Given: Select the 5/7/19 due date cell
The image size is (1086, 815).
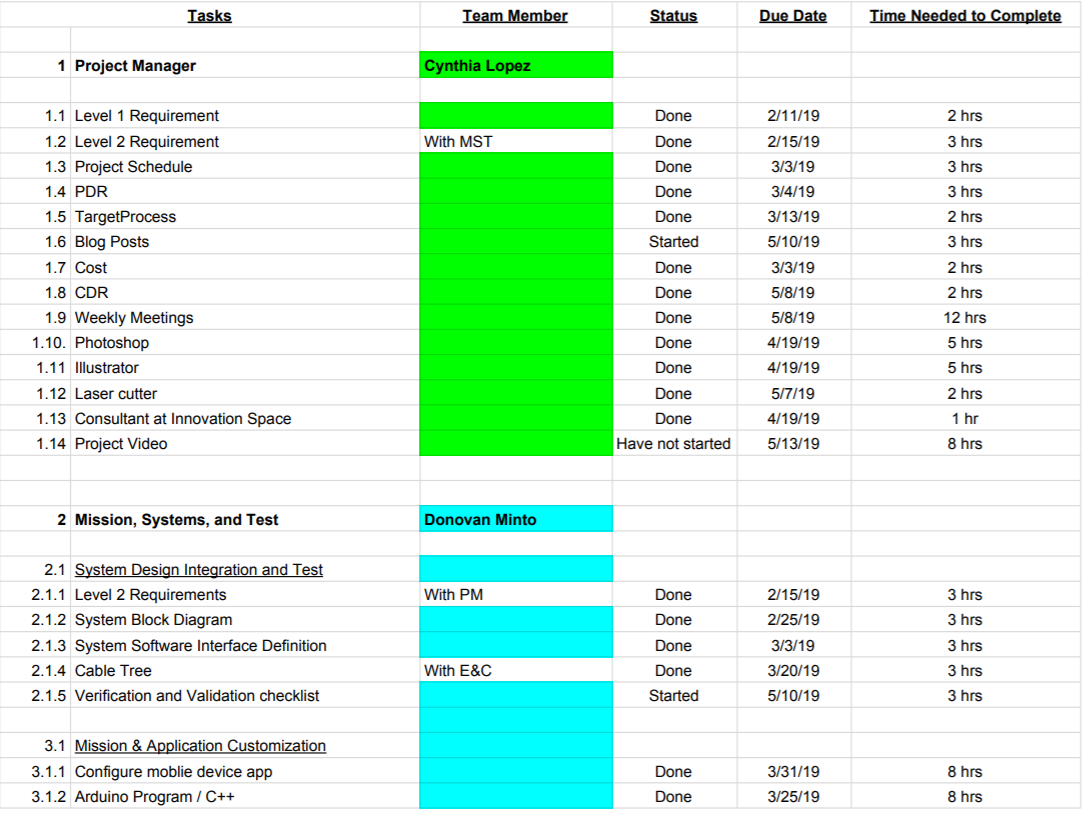Looking at the screenshot, I should tap(792, 394).
